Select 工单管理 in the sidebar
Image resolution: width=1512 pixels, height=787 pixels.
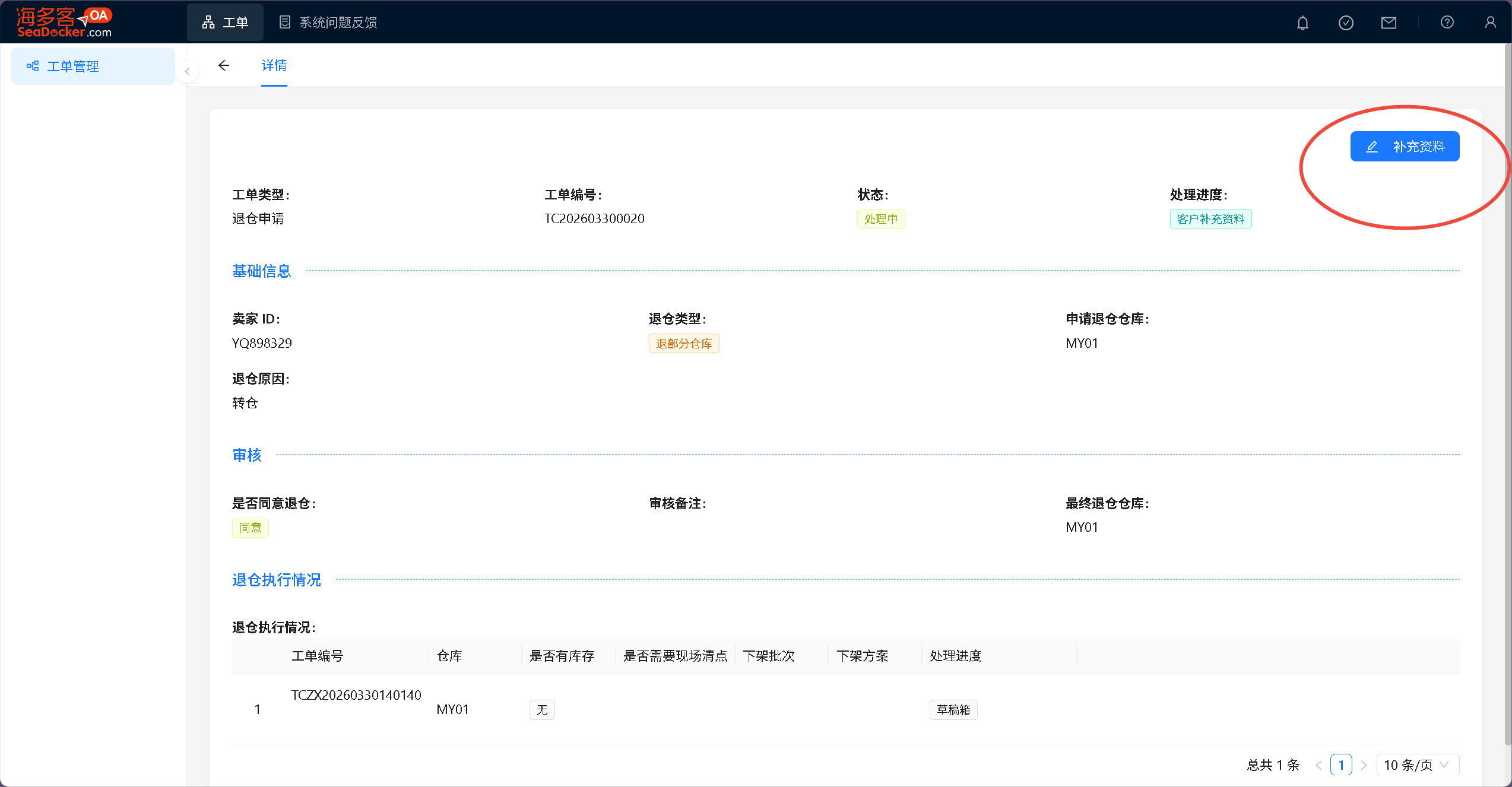pos(73,66)
